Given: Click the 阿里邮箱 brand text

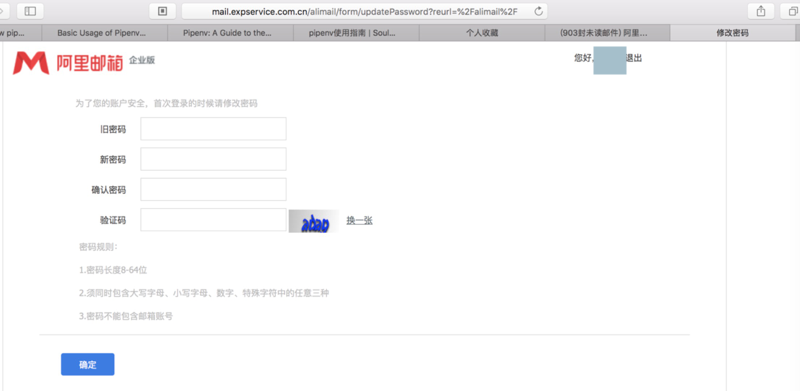Looking at the screenshot, I should (x=90, y=63).
